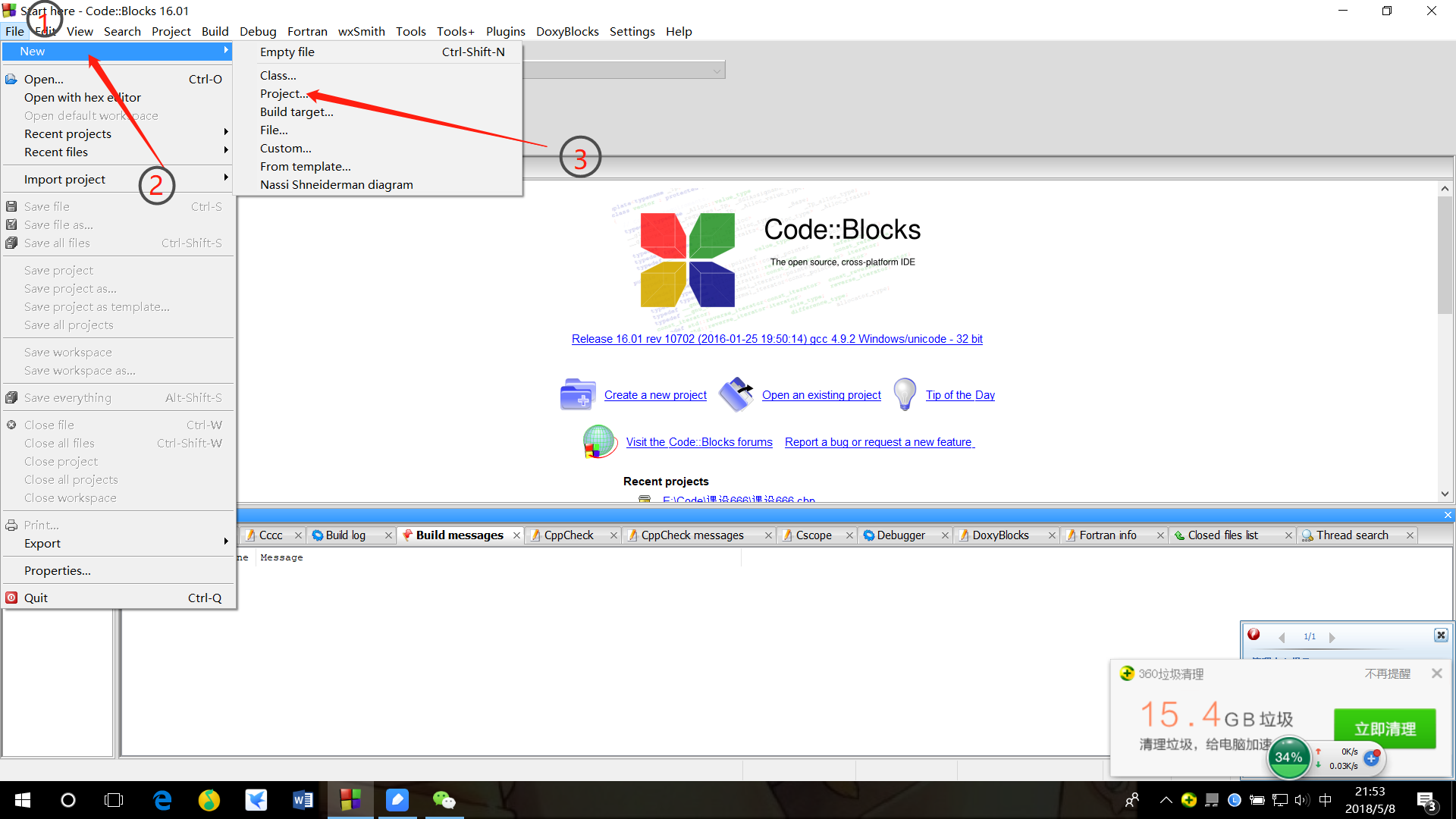This screenshot has height=819, width=1456.
Task: Click the red Quit icon in File menu
Action: pos(11,598)
